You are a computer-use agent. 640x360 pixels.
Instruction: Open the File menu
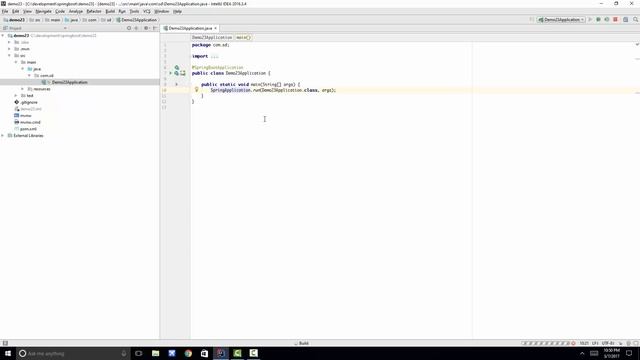click(x=5, y=11)
